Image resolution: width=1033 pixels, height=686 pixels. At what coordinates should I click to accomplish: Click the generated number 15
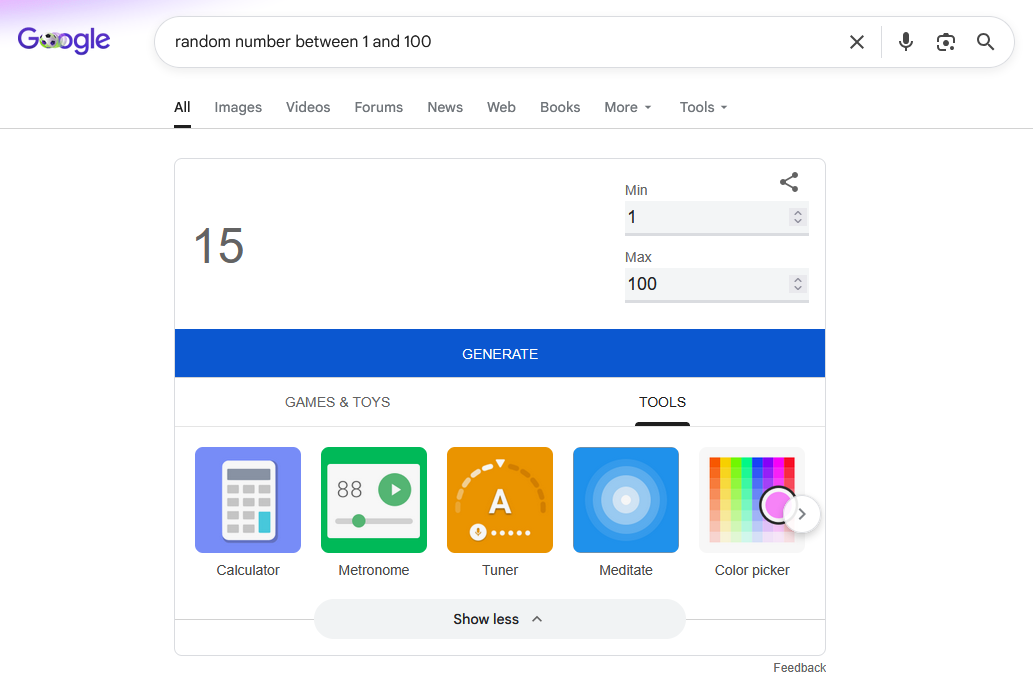coord(219,246)
